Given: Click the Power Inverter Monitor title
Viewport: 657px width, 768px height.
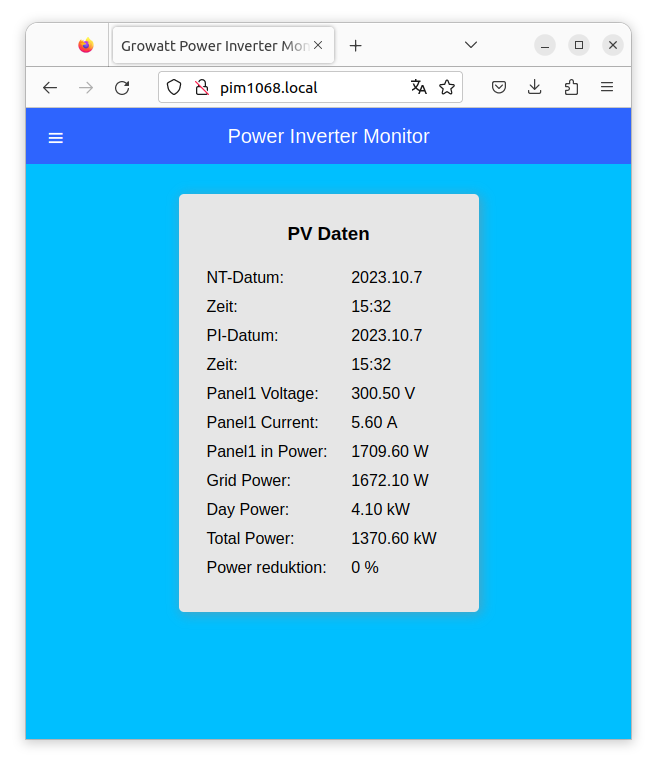Looking at the screenshot, I should point(328,137).
